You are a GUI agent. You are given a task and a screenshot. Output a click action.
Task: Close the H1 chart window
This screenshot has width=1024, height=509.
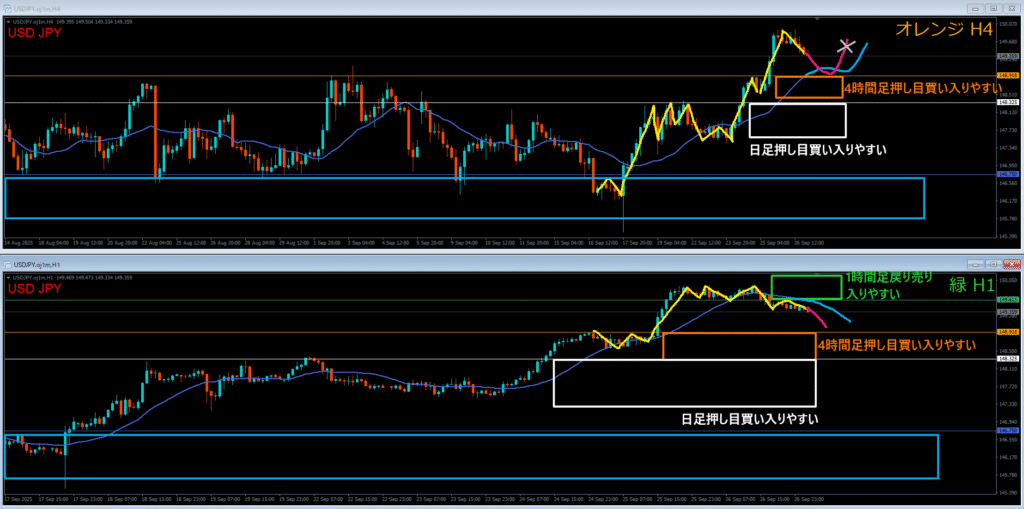[1014, 264]
